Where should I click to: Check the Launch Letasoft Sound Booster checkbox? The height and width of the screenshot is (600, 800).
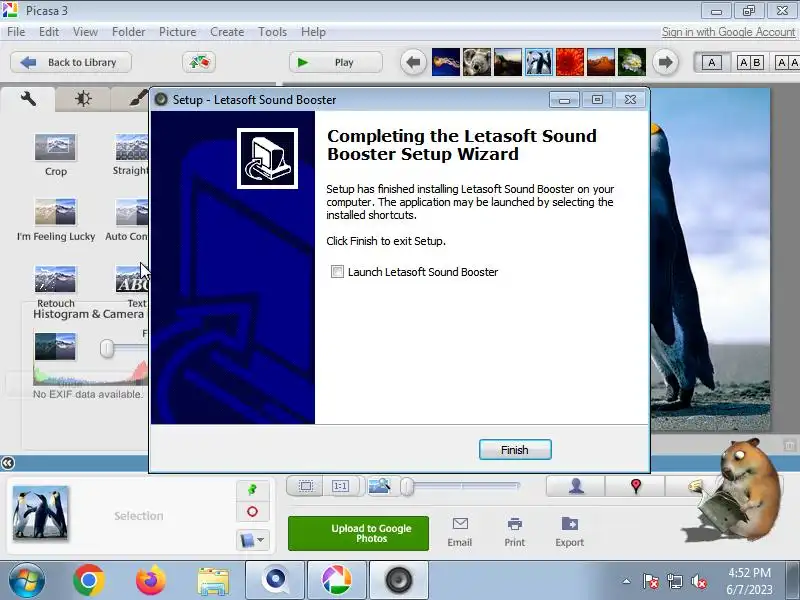337,271
